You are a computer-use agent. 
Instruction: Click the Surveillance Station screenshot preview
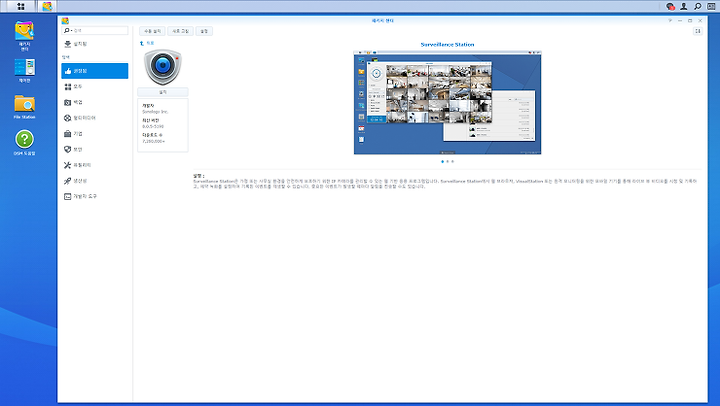pyautogui.click(x=447, y=102)
